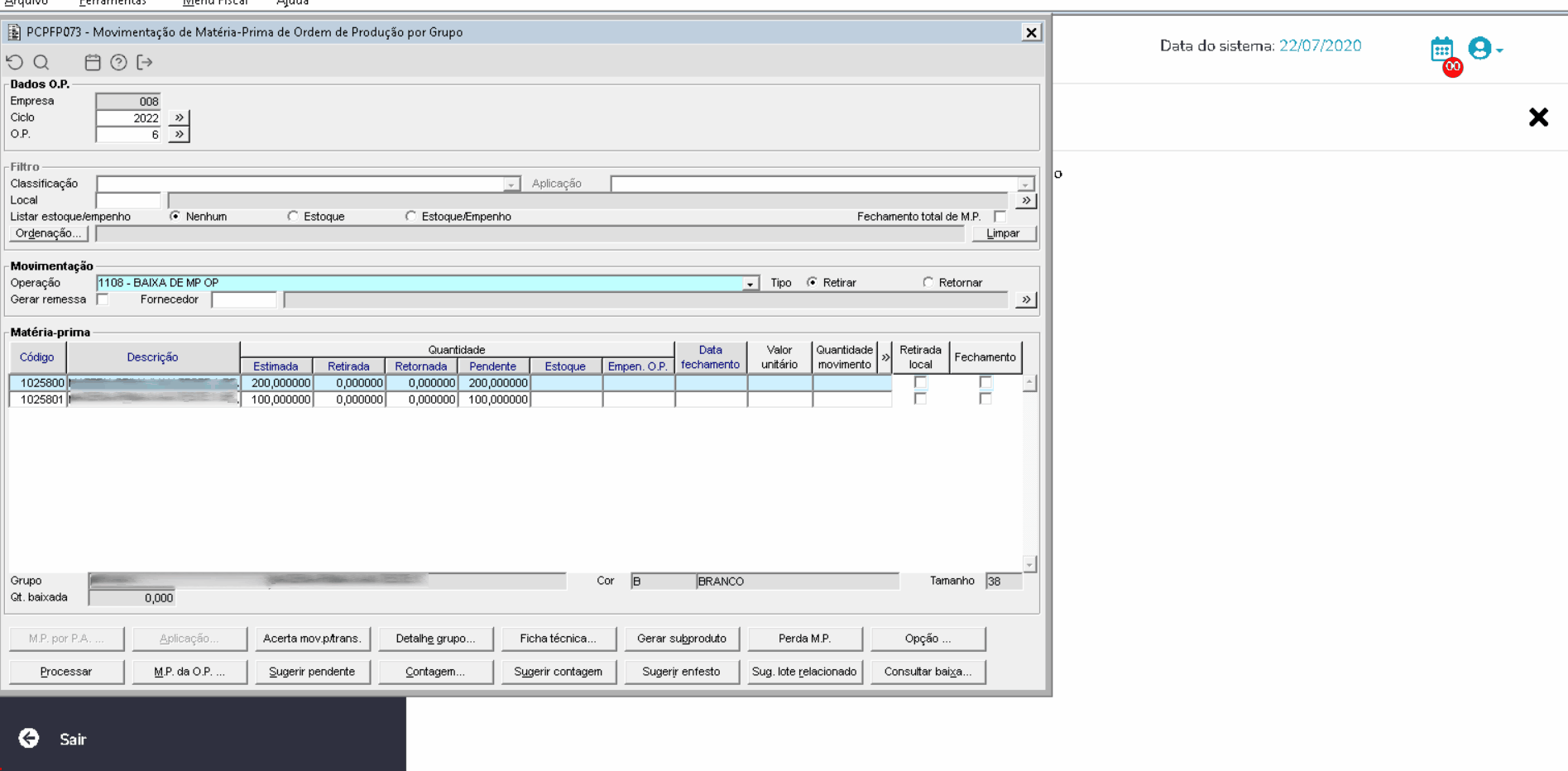Viewport: 1568px width, 771px height.
Task: Click the Sugerir contagem button
Action: (558, 672)
